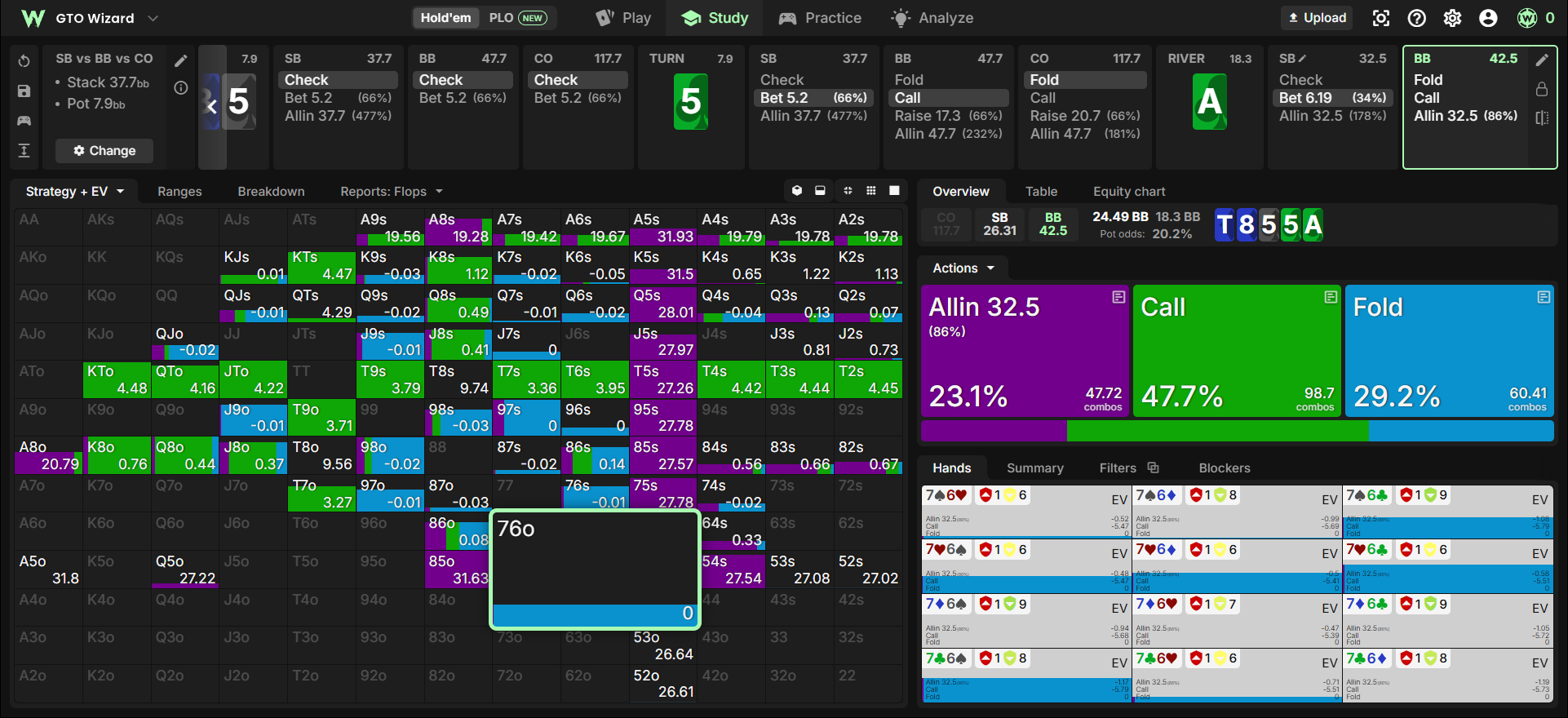This screenshot has width=1568, height=718.
Task: Select Hold'em game type toggle
Action: (445, 18)
